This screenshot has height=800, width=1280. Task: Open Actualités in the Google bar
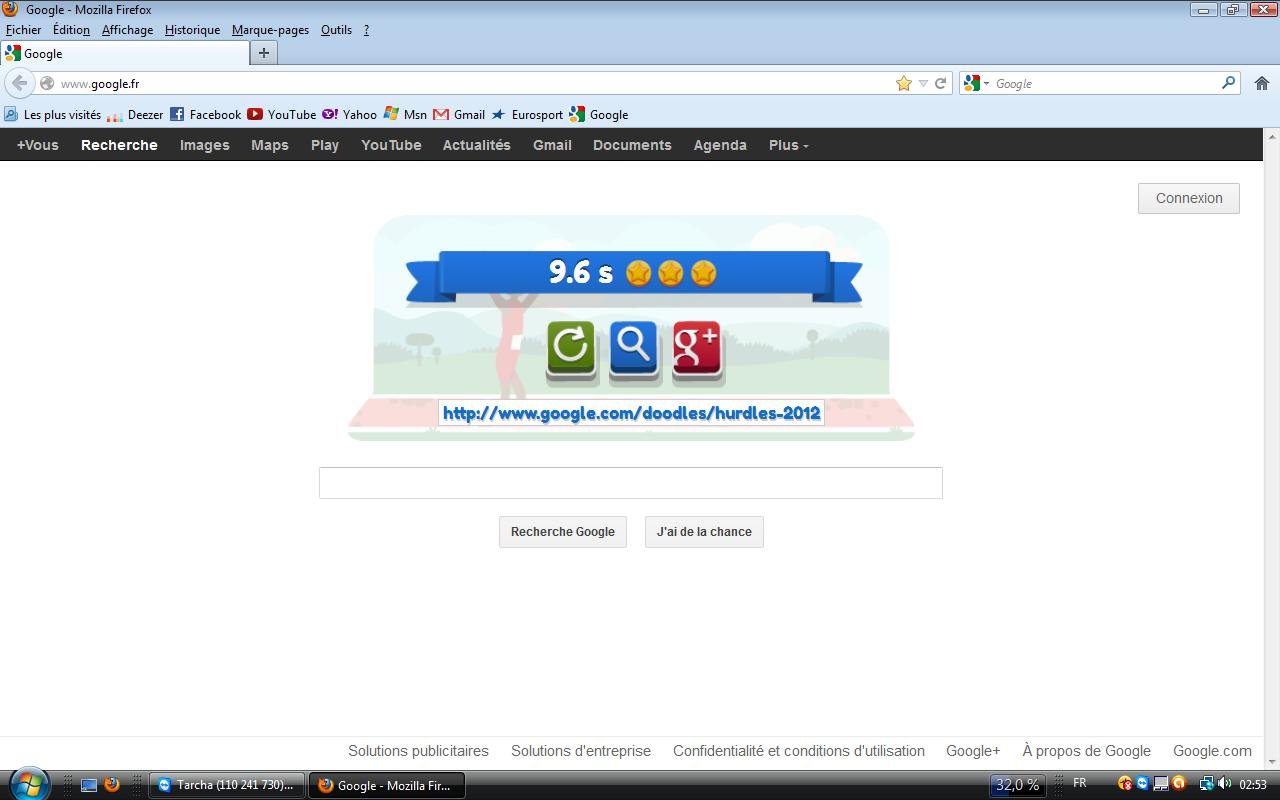point(477,145)
